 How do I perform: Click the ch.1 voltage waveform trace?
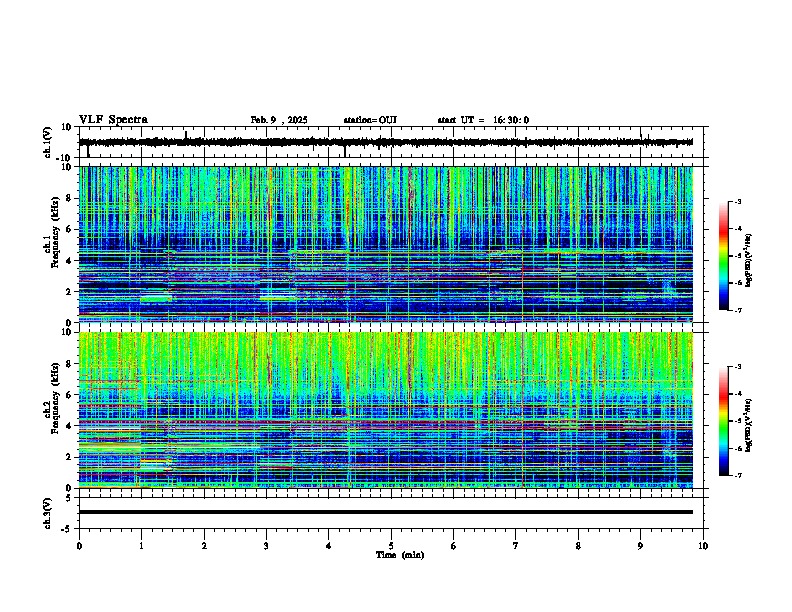[385, 142]
